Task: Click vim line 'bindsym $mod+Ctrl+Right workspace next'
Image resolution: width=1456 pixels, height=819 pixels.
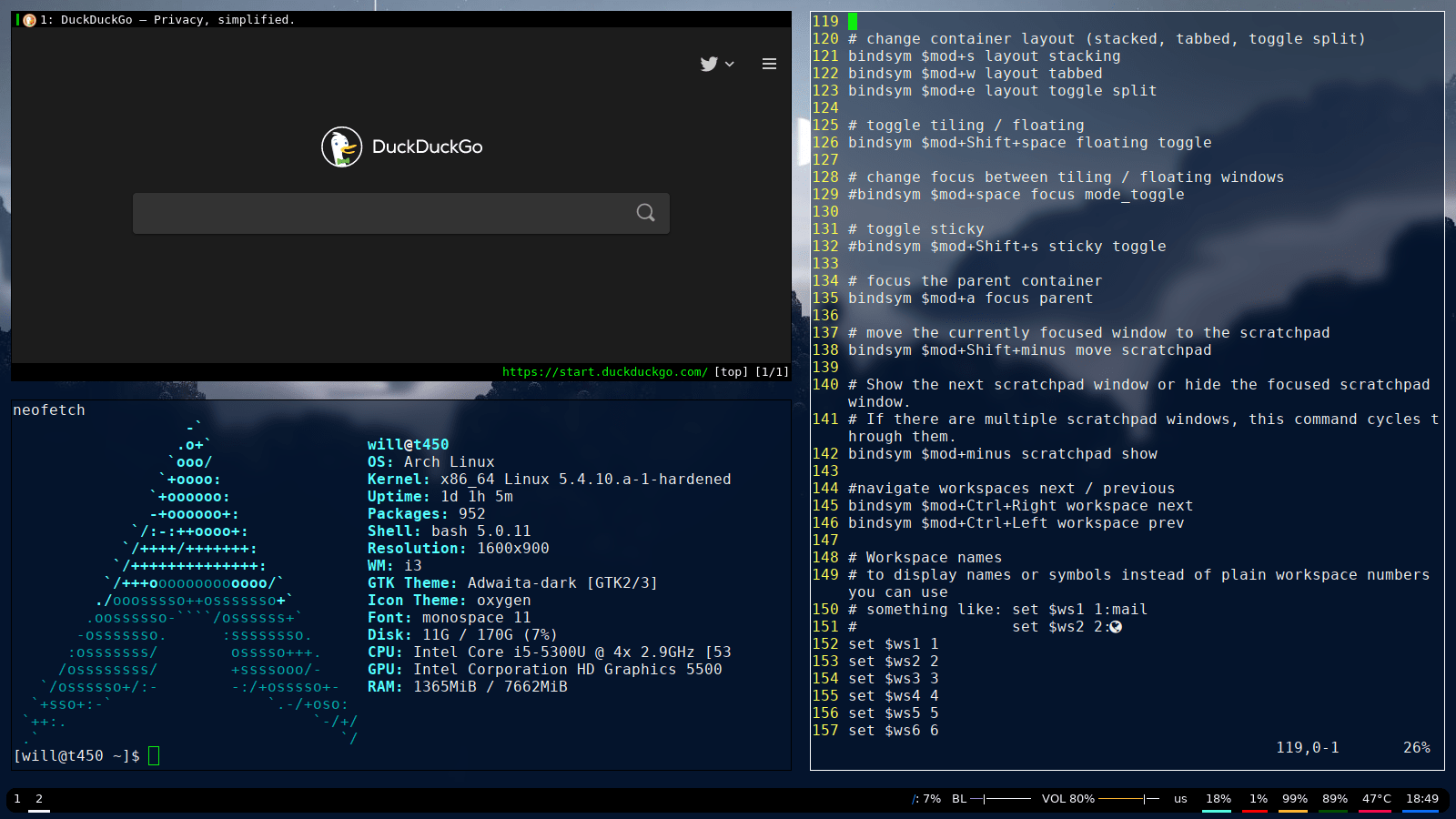Action: pyautogui.click(x=1020, y=506)
